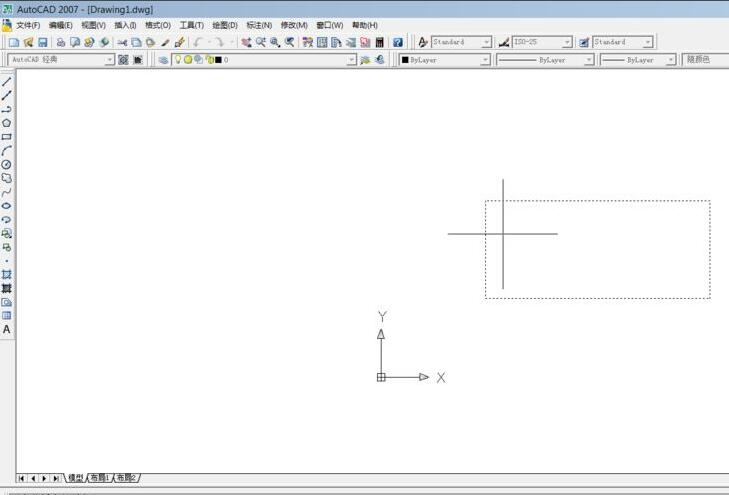Click the Open file icon
The width and height of the screenshot is (729, 495).
pos(28,42)
